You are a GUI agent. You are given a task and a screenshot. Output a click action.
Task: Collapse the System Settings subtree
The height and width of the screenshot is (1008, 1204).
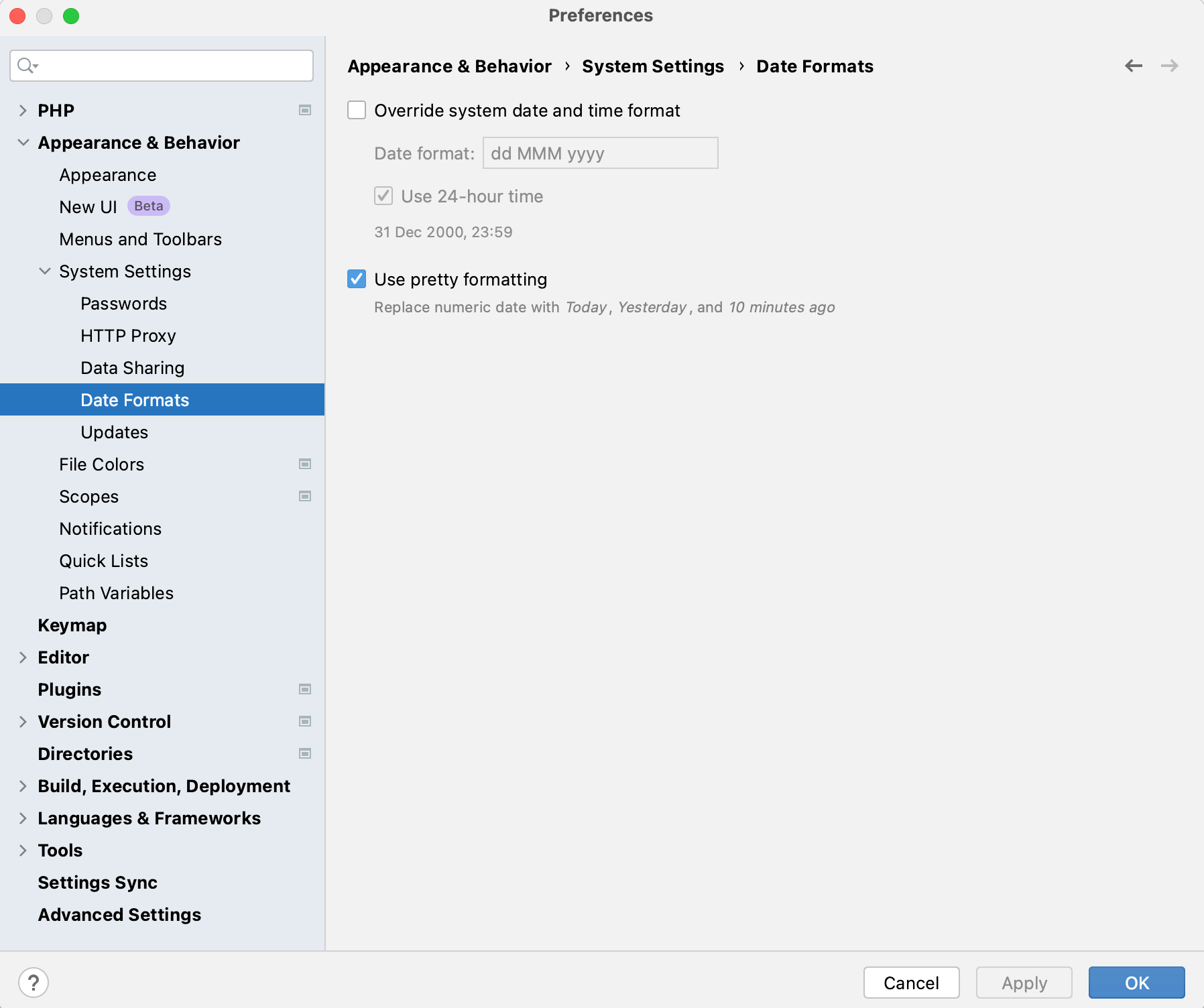(44, 271)
